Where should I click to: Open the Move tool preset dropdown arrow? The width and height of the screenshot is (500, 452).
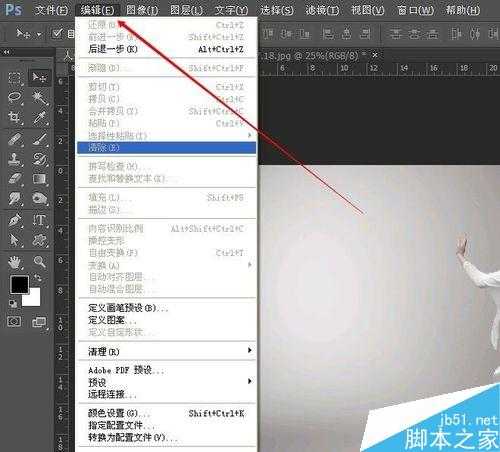pyautogui.click(x=39, y=34)
